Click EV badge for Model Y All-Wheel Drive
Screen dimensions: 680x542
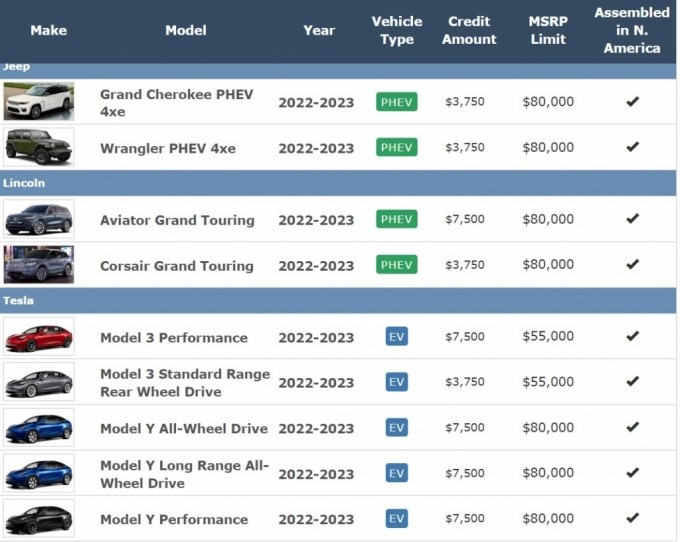coord(396,428)
